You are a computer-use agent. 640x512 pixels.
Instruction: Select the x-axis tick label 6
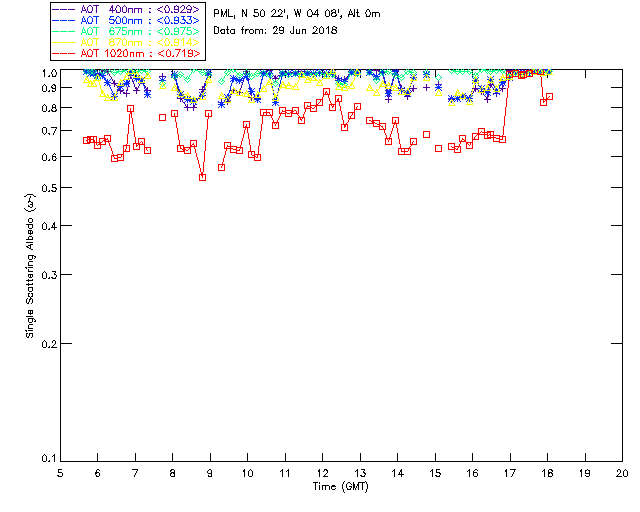point(98,473)
